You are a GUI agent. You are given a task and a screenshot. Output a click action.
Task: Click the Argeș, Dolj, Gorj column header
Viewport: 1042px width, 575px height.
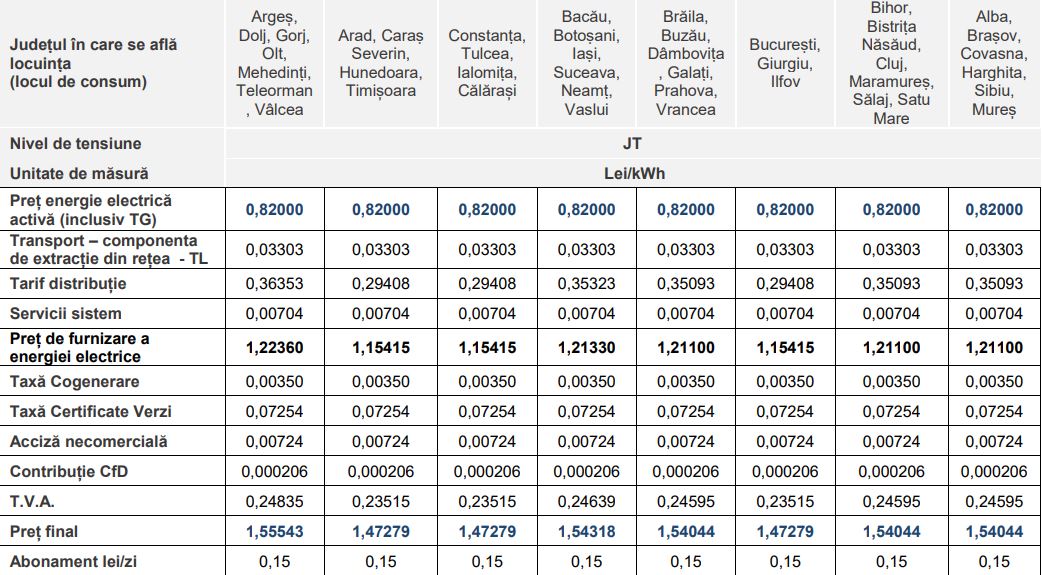point(275,63)
